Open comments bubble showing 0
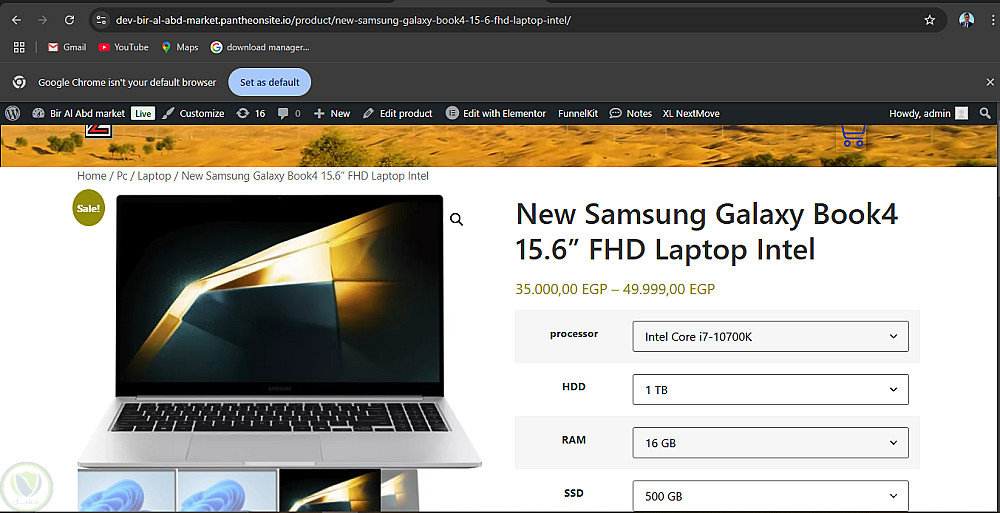This screenshot has width=1000, height=513. (289, 114)
